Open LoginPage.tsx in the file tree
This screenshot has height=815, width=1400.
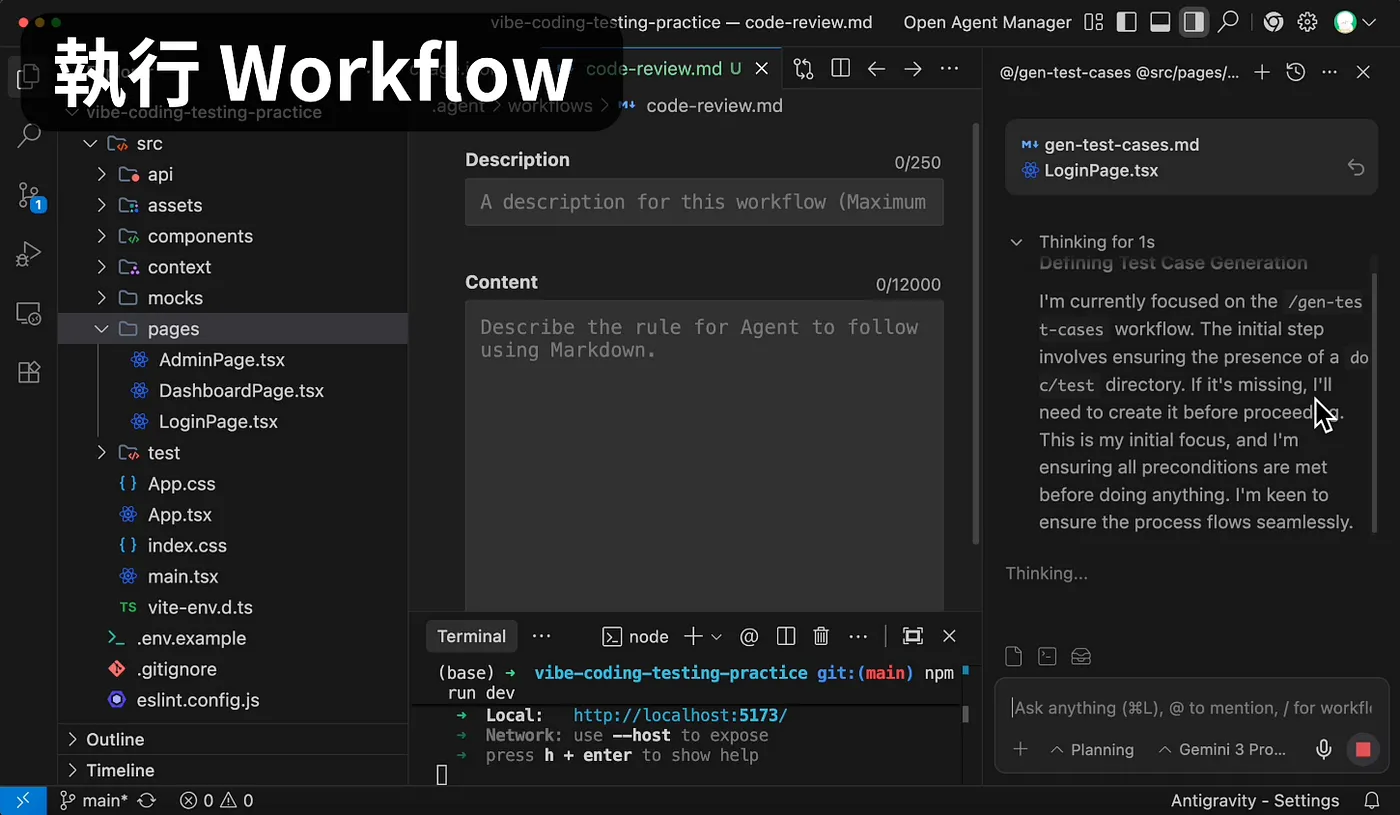click(218, 422)
